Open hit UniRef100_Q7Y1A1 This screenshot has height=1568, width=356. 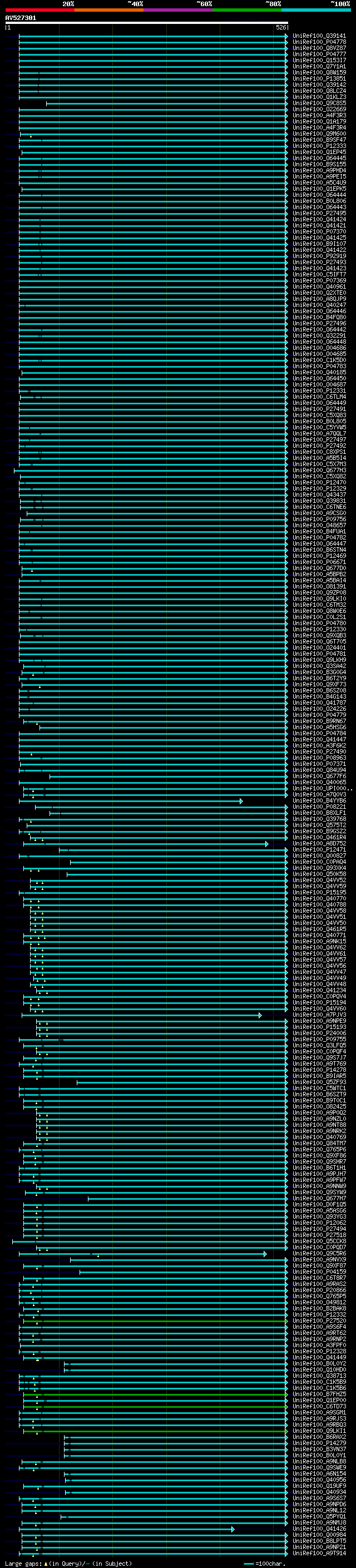point(319,66)
